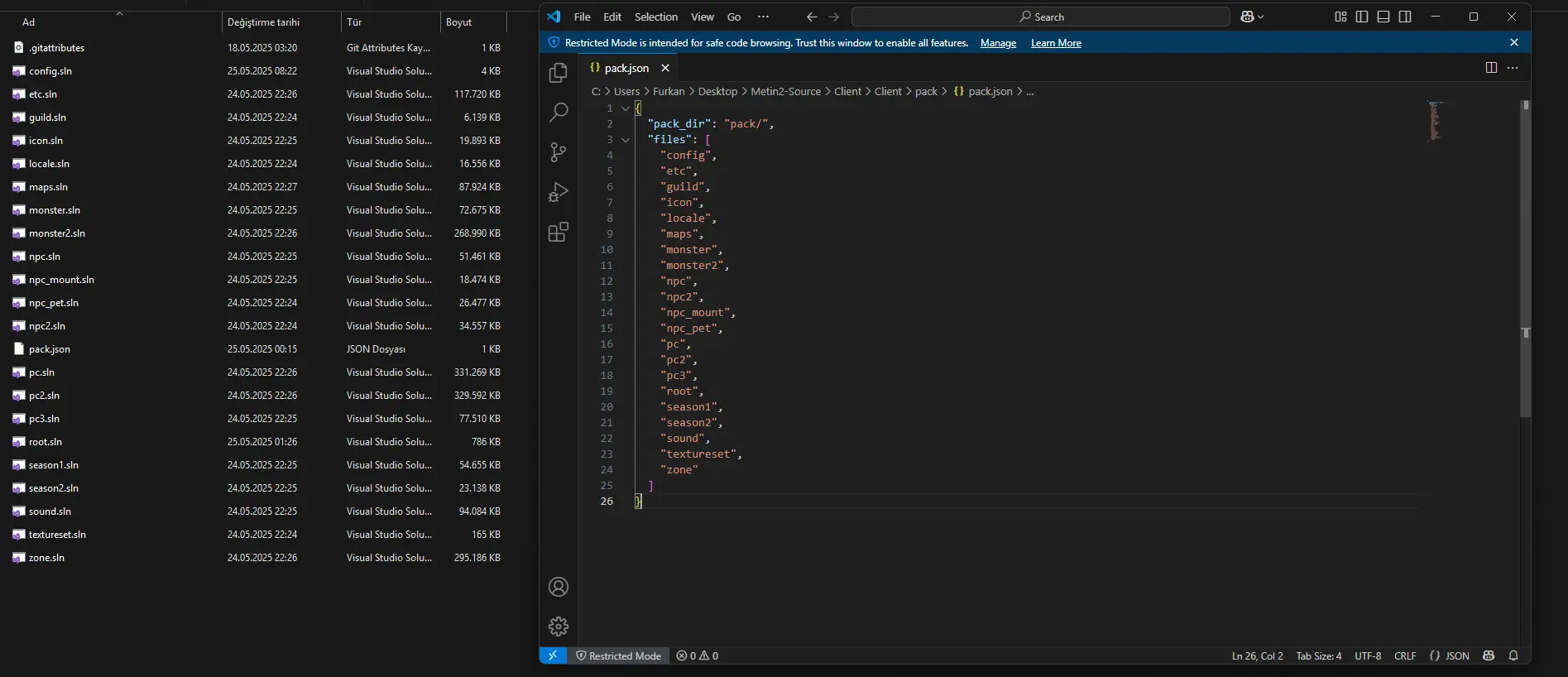This screenshot has height=677, width=1568.
Task: Change the CRLF end-of-line sequence
Action: point(1405,655)
